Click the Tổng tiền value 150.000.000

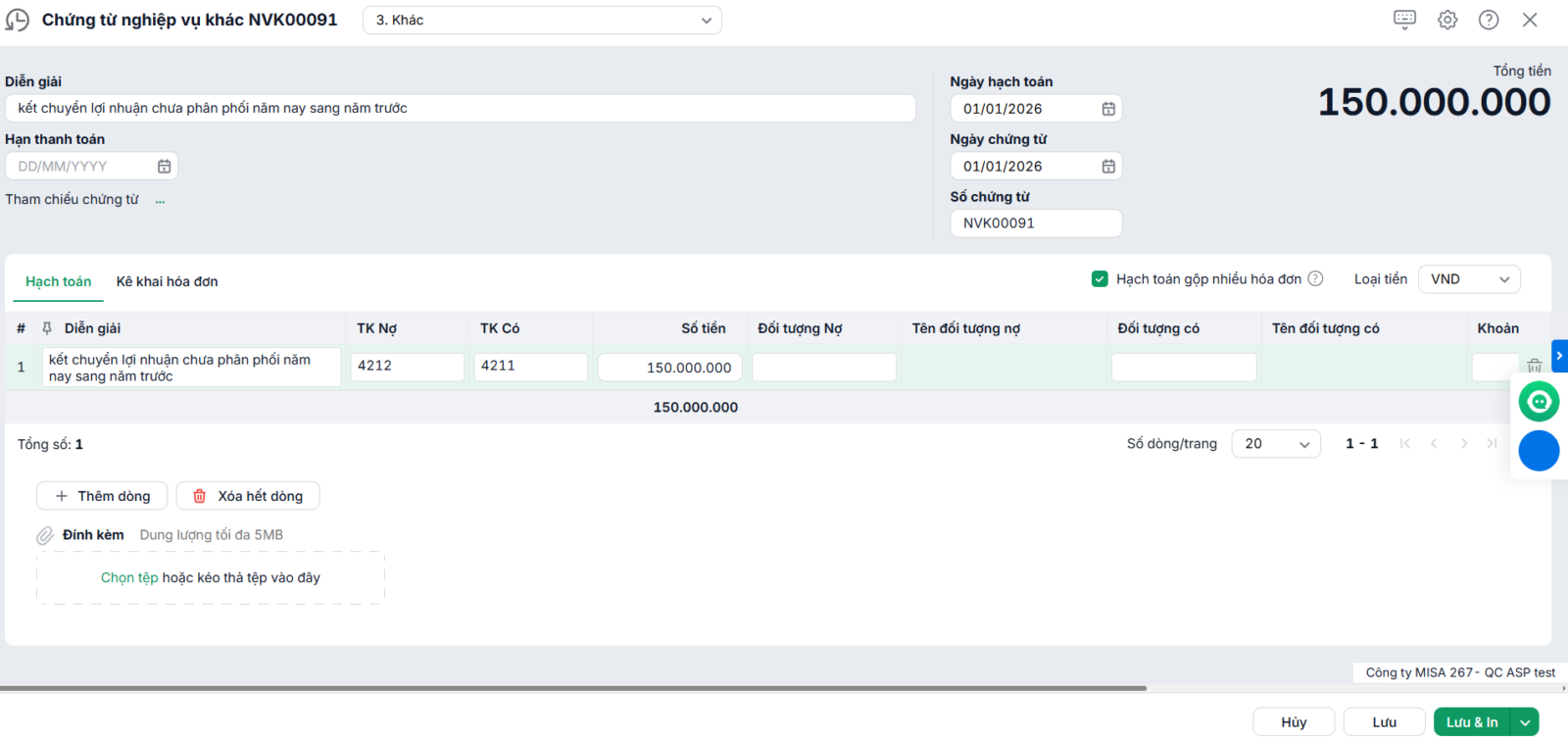click(x=1434, y=102)
